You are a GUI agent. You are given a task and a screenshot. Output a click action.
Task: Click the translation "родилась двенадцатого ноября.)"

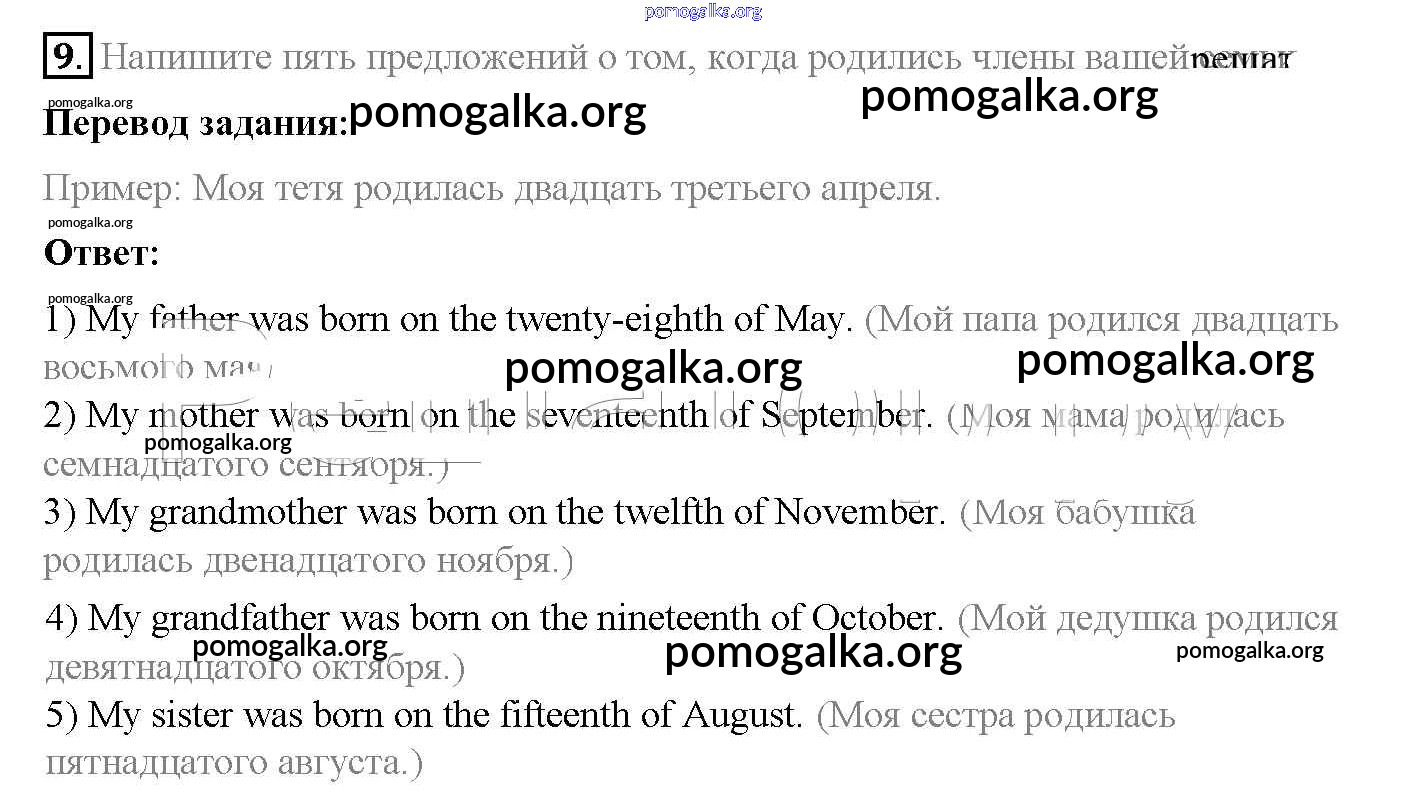[308, 560]
